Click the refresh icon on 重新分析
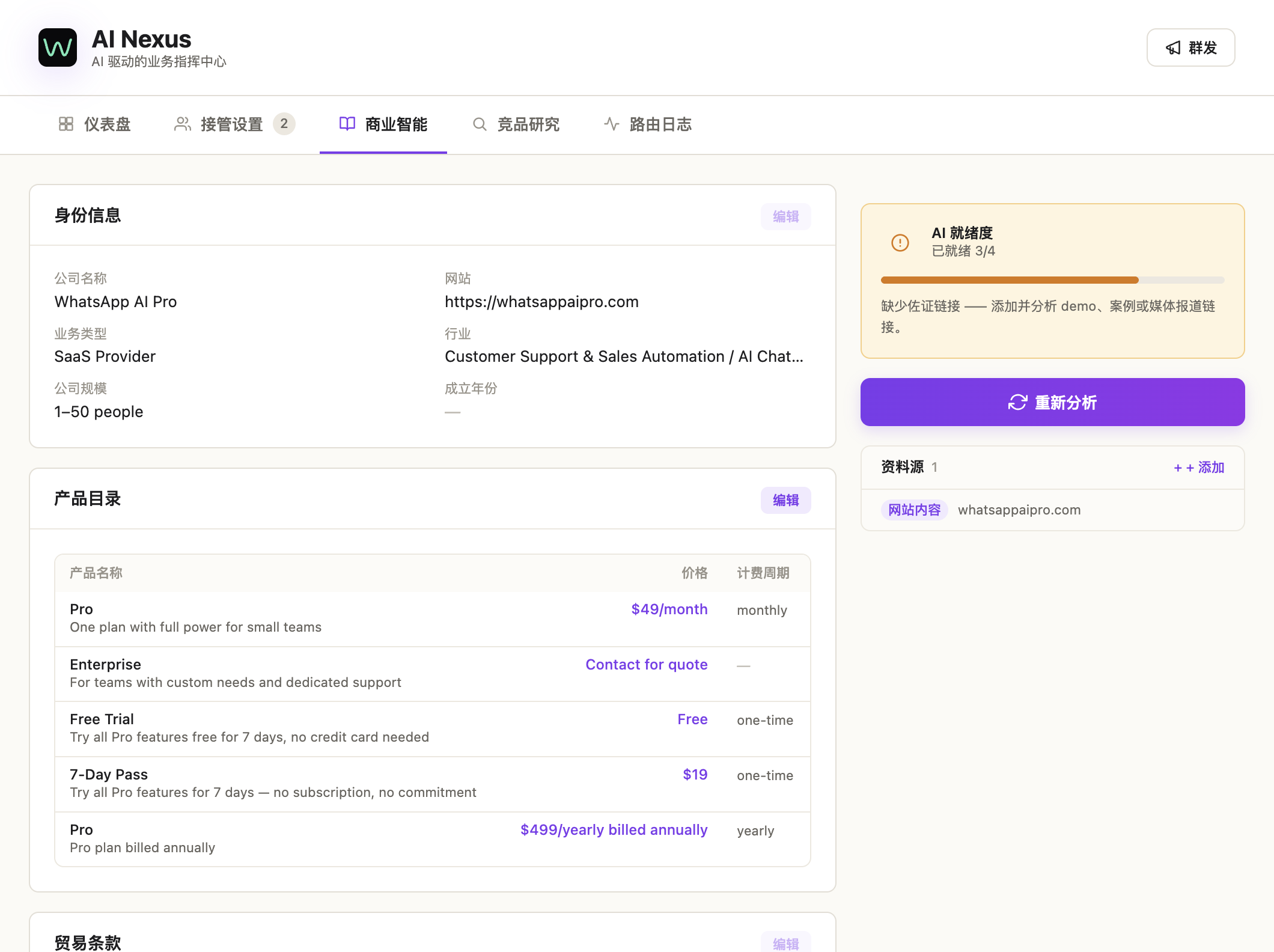 pos(1017,402)
